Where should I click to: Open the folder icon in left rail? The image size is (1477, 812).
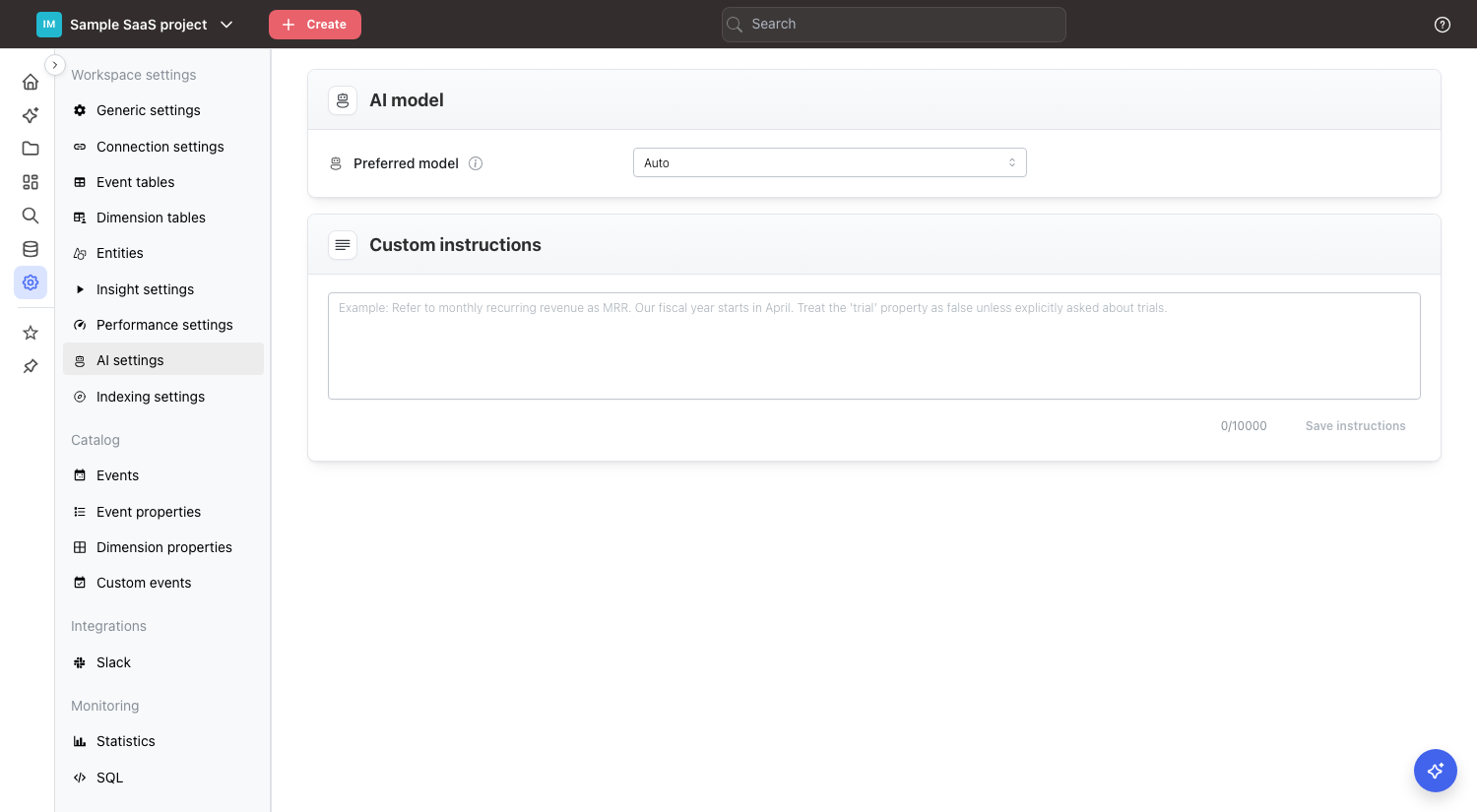(31, 149)
